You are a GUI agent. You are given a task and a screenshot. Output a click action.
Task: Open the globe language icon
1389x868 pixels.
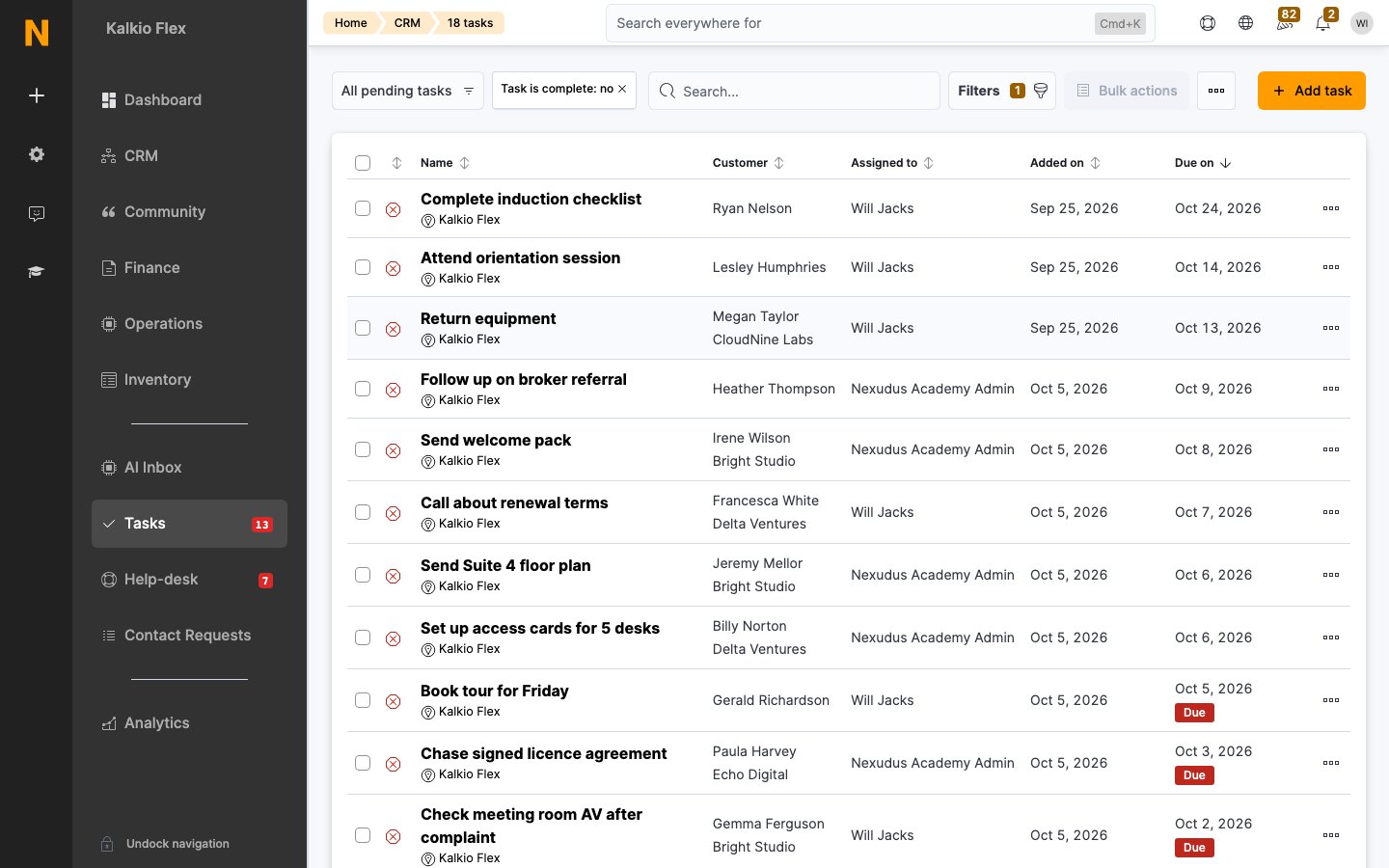(1246, 23)
